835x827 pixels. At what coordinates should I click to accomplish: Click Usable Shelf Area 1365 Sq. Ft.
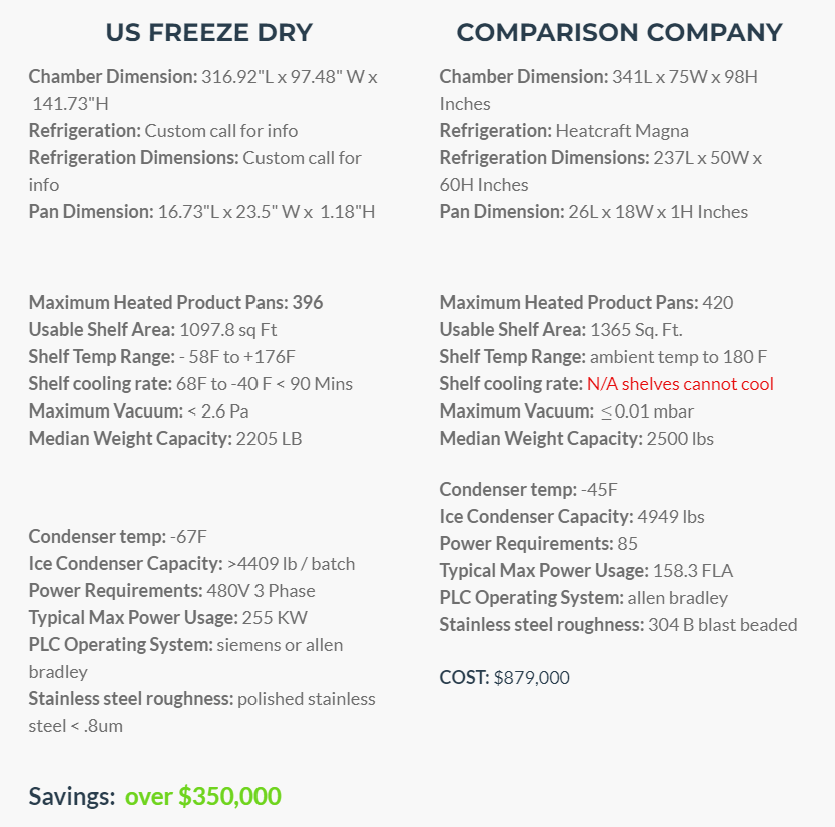(x=561, y=330)
